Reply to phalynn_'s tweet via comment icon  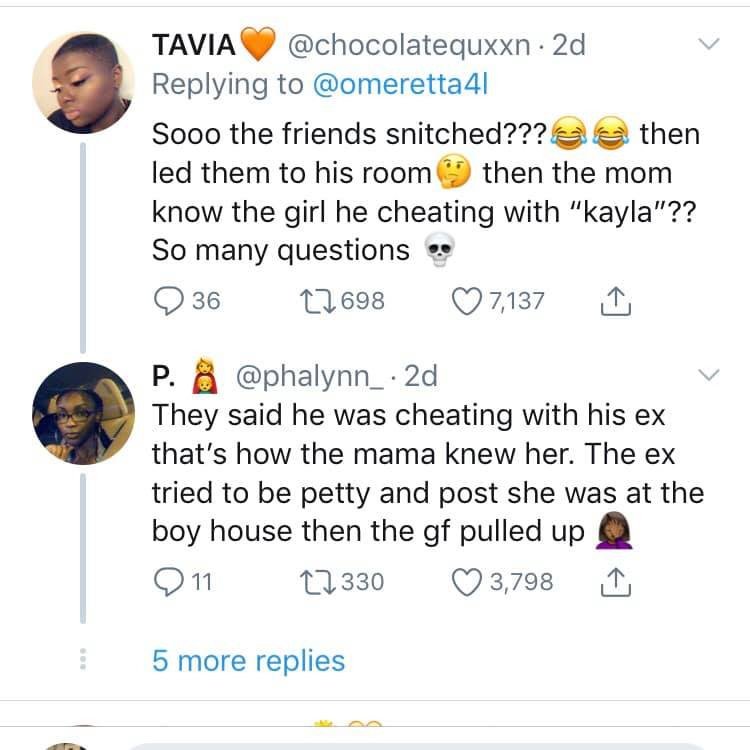(168, 582)
